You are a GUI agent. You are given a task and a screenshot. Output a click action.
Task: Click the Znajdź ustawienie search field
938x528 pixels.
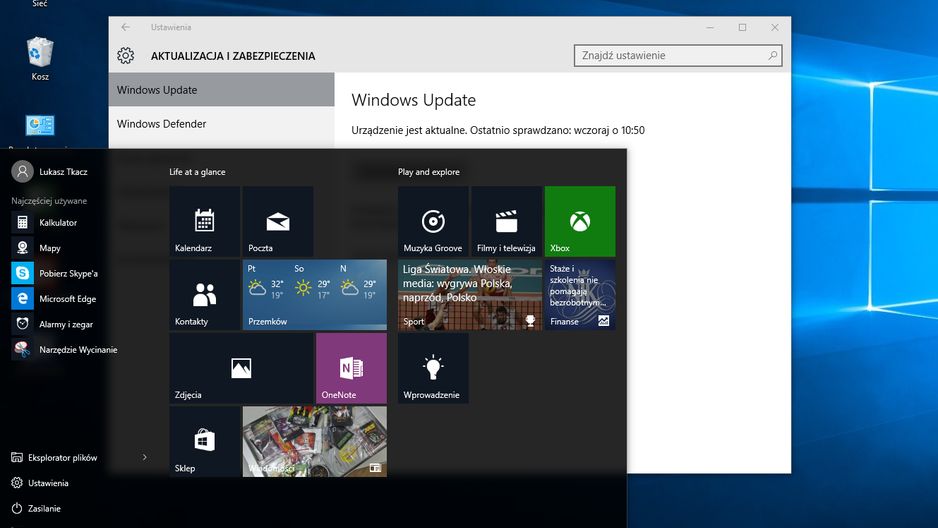click(x=678, y=56)
